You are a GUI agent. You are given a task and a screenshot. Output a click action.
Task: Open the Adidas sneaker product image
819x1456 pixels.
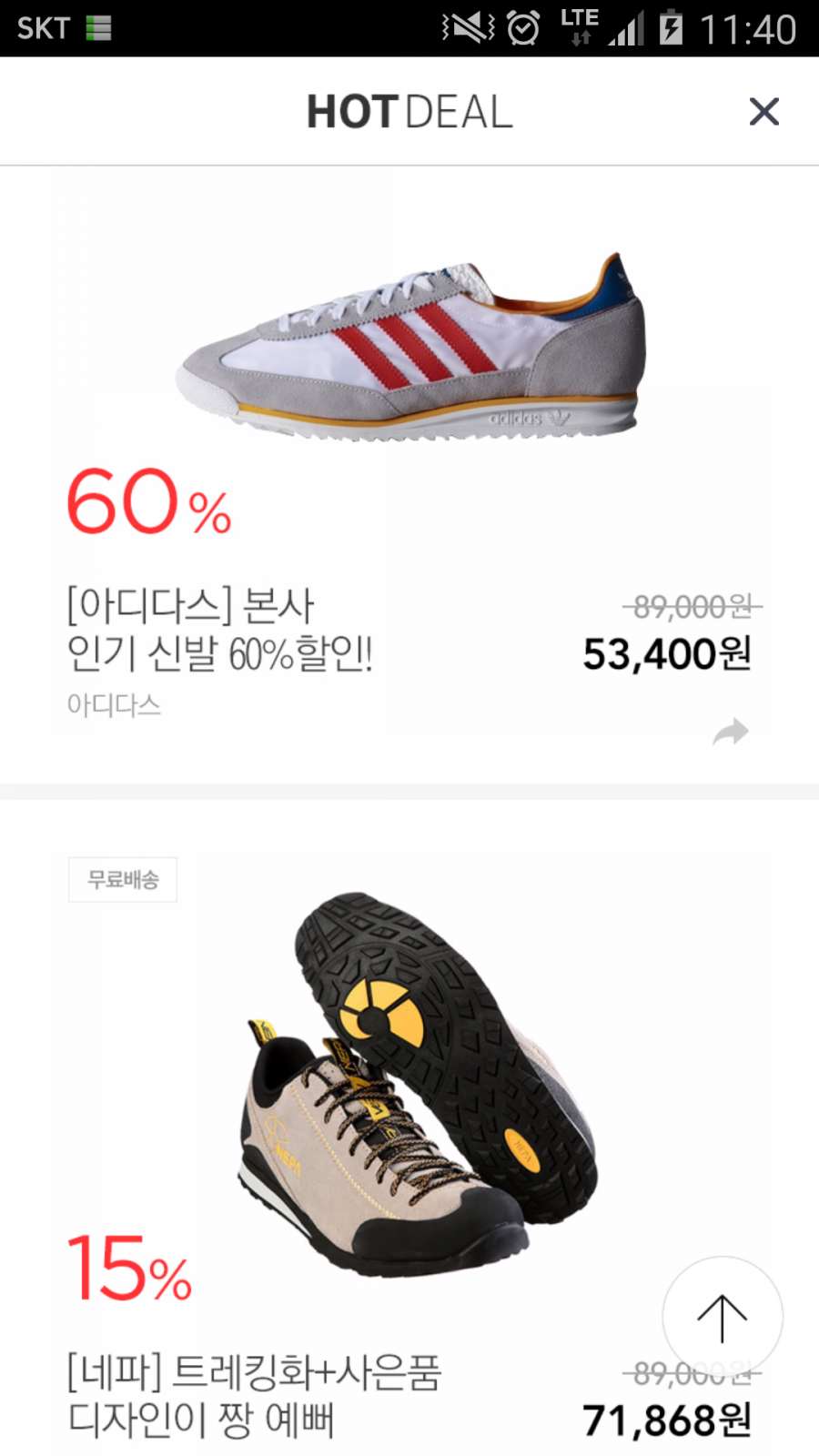[411, 346]
